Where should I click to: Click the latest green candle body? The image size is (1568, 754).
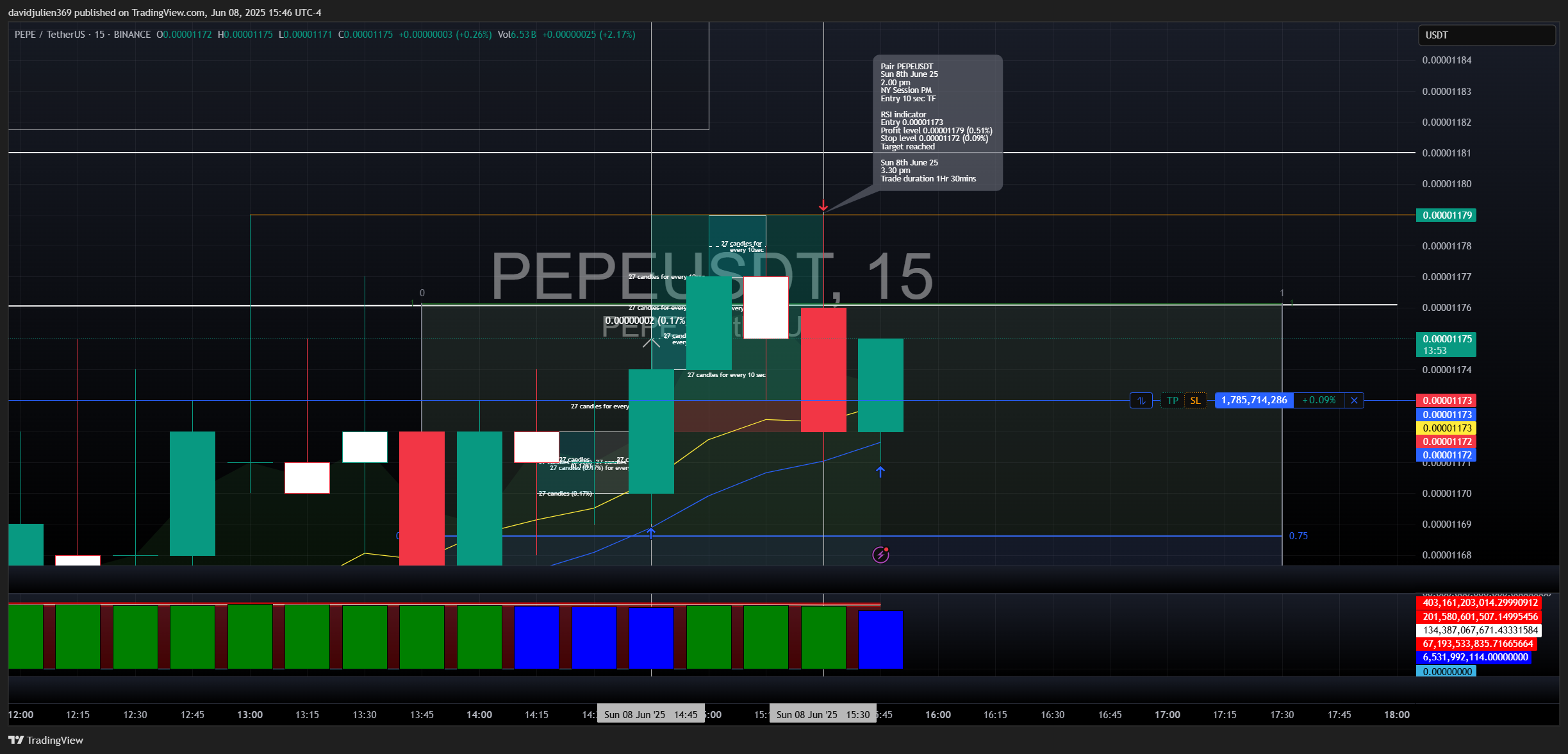pos(880,385)
